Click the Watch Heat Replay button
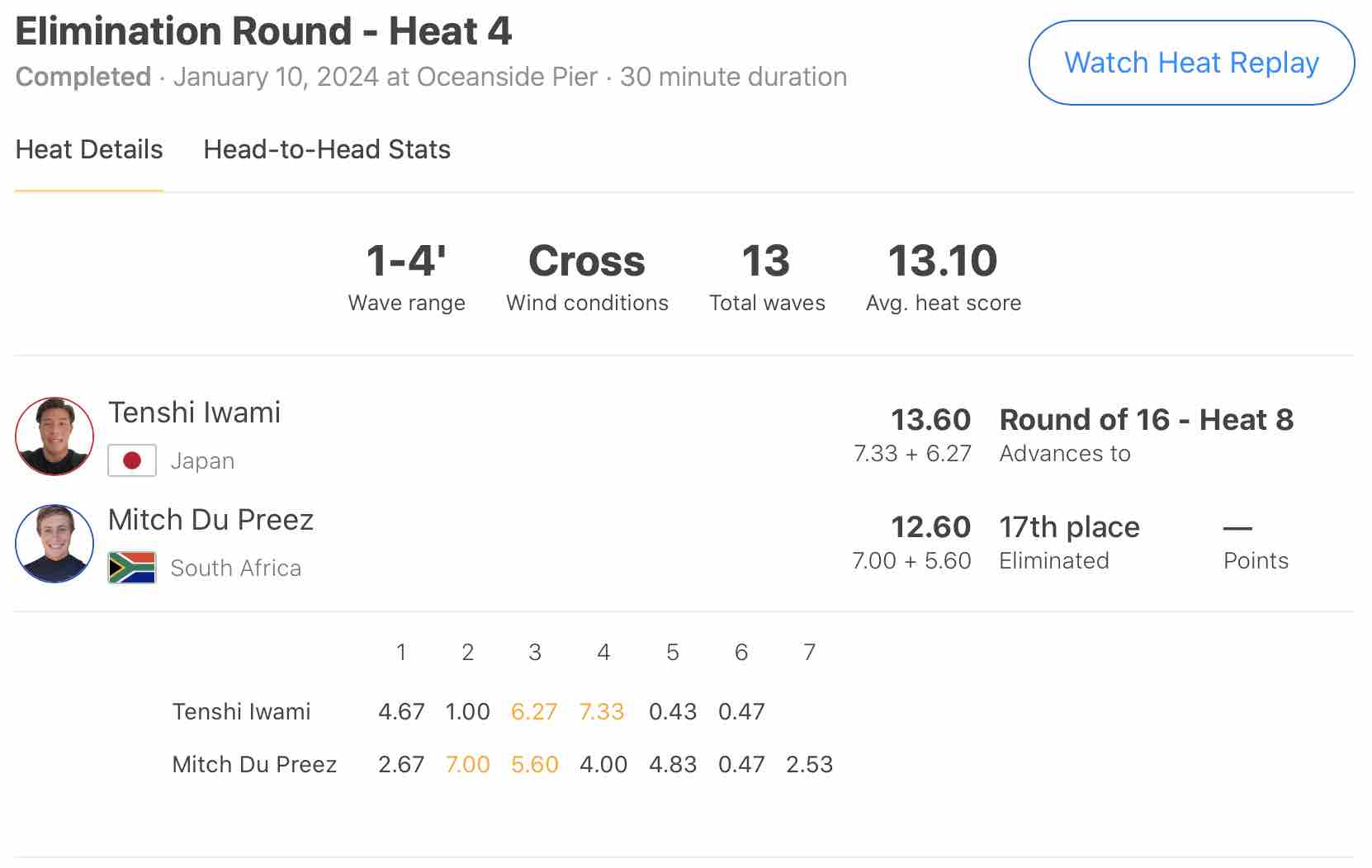This screenshot has width=1372, height=868. point(1190,63)
